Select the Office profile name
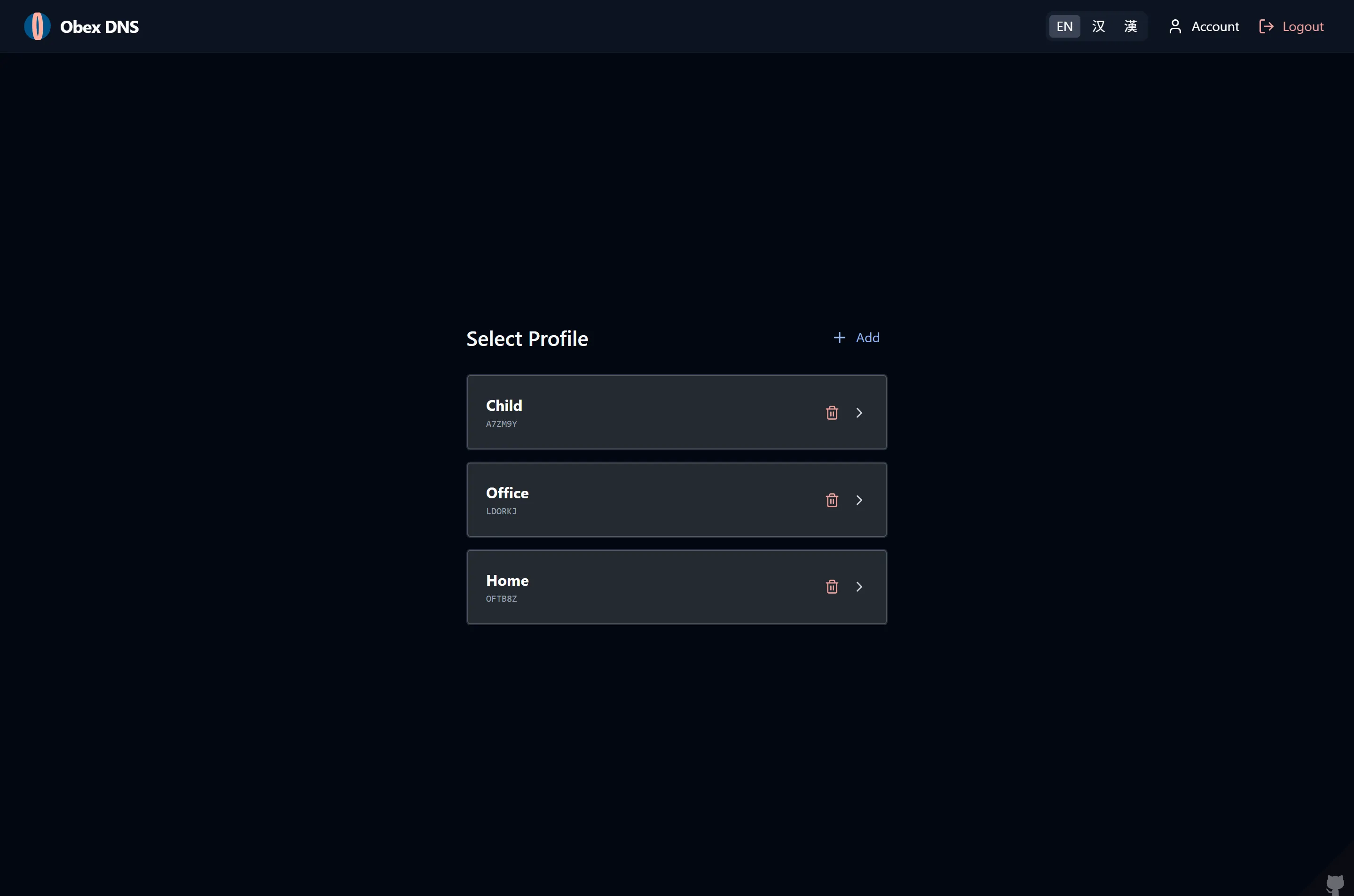 pyautogui.click(x=507, y=493)
